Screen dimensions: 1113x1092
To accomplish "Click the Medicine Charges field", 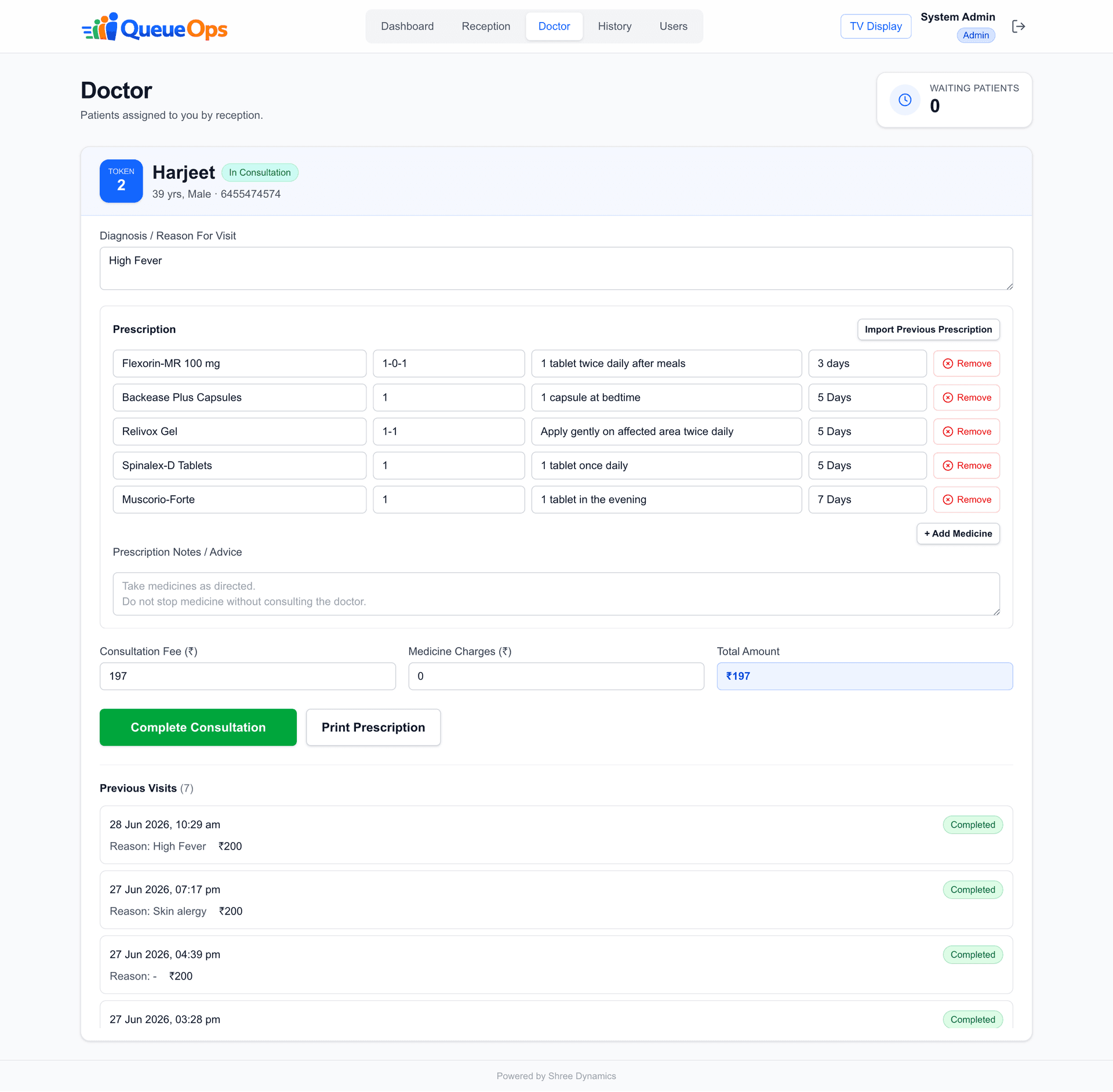I will pyautogui.click(x=556, y=676).
